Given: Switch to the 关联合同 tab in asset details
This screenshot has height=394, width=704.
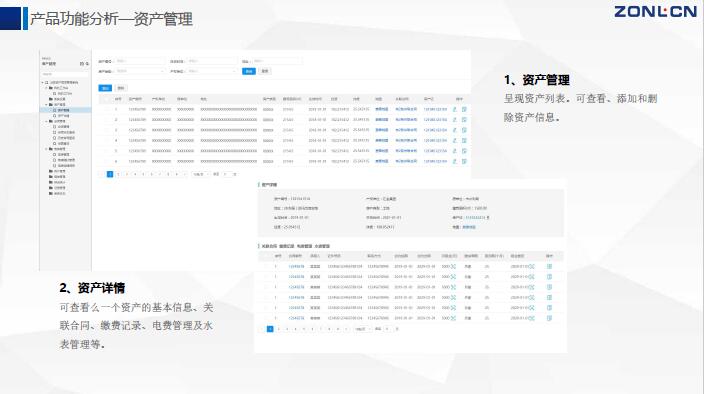Looking at the screenshot, I should pyautogui.click(x=269, y=246).
